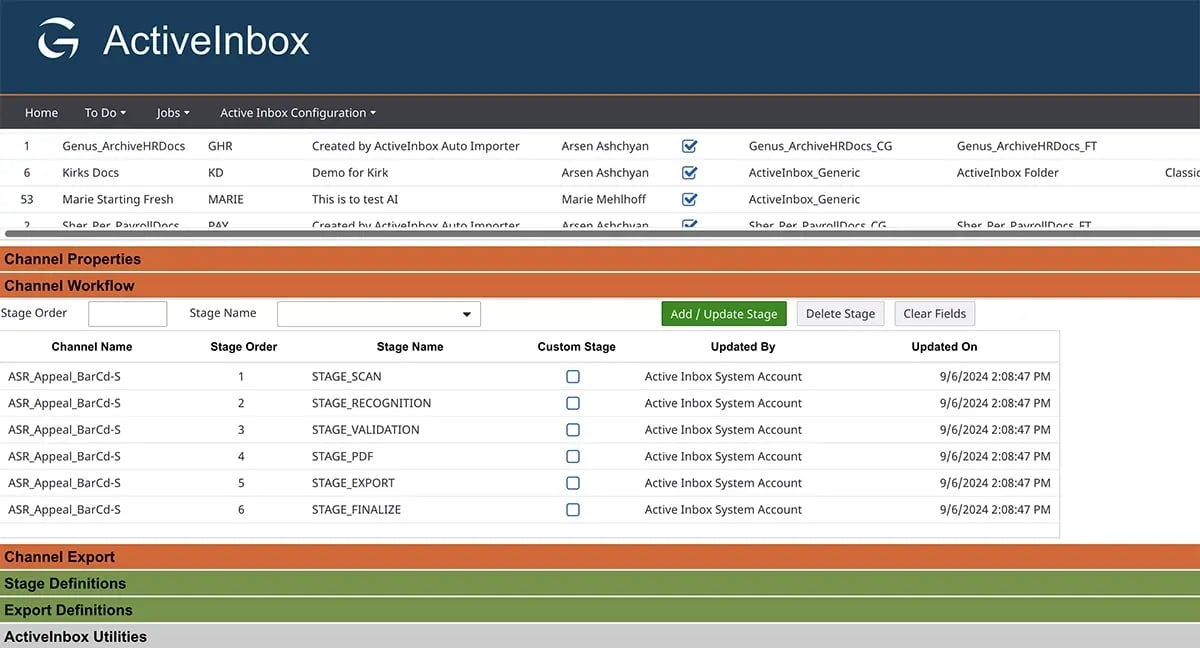This screenshot has width=1200, height=648.
Task: Click the Delete Stage button
Action: pyautogui.click(x=840, y=314)
